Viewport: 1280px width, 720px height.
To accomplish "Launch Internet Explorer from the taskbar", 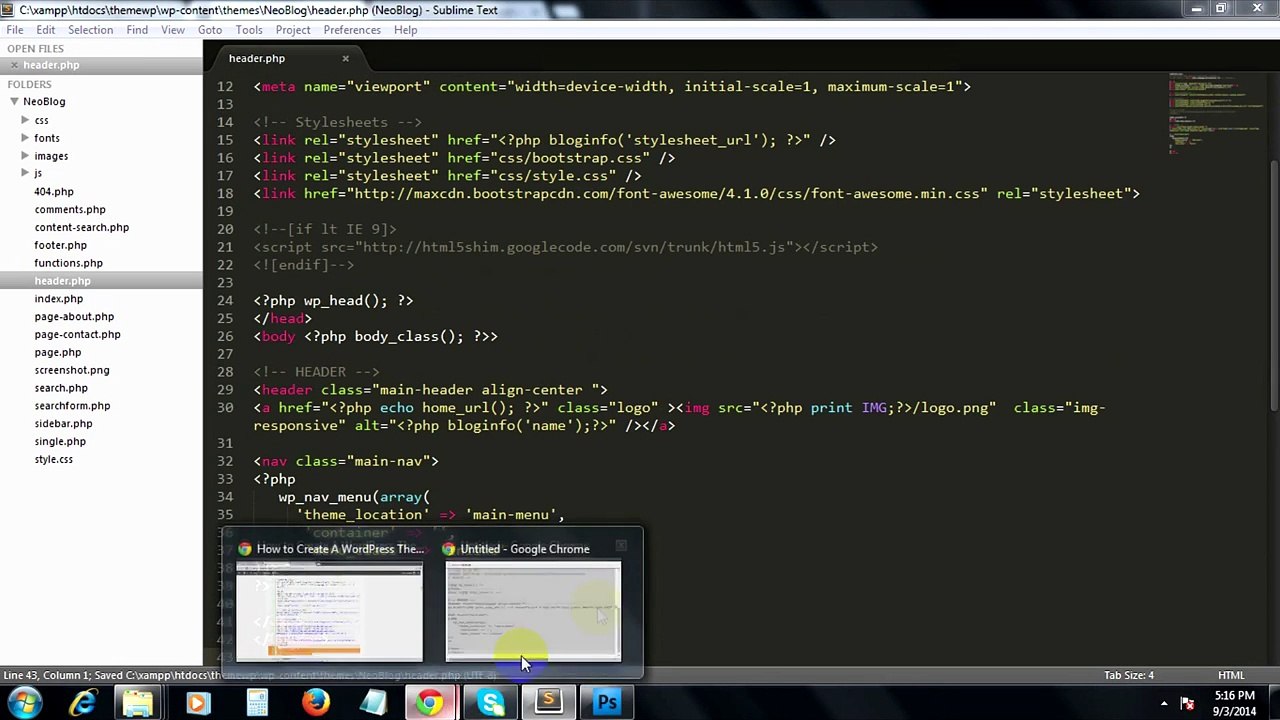I will (82, 703).
